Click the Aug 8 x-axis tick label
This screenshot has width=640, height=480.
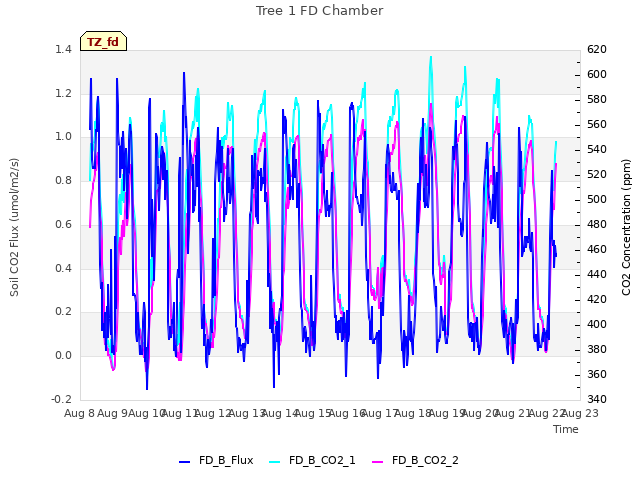point(79,413)
